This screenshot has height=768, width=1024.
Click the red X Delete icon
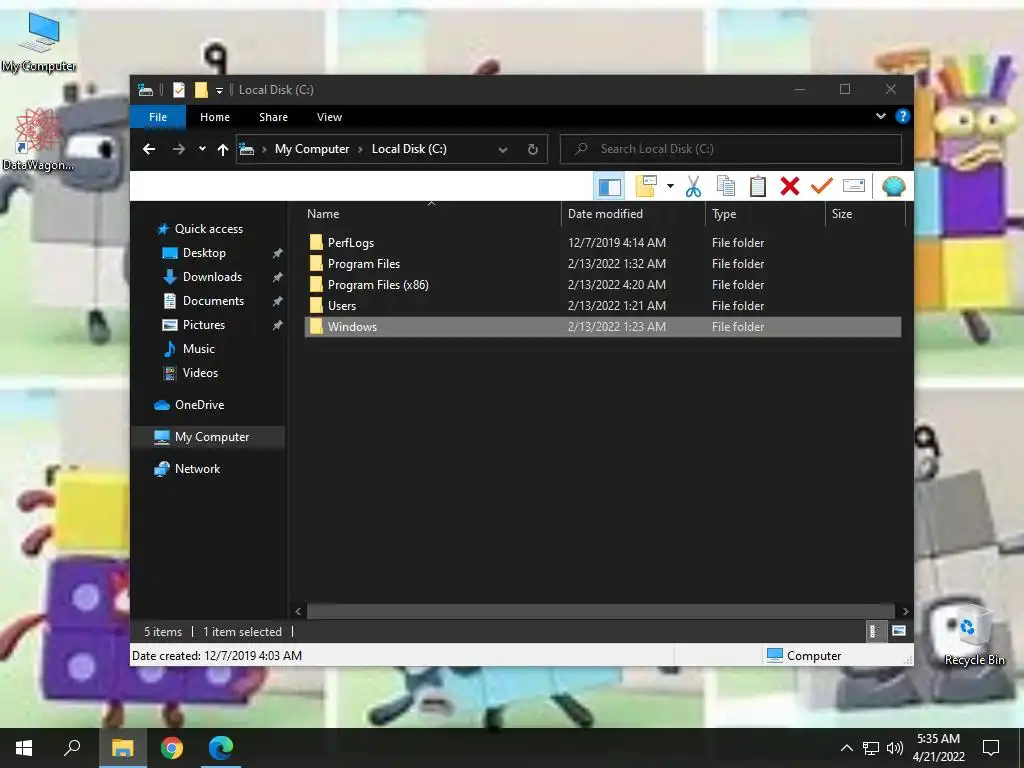790,186
